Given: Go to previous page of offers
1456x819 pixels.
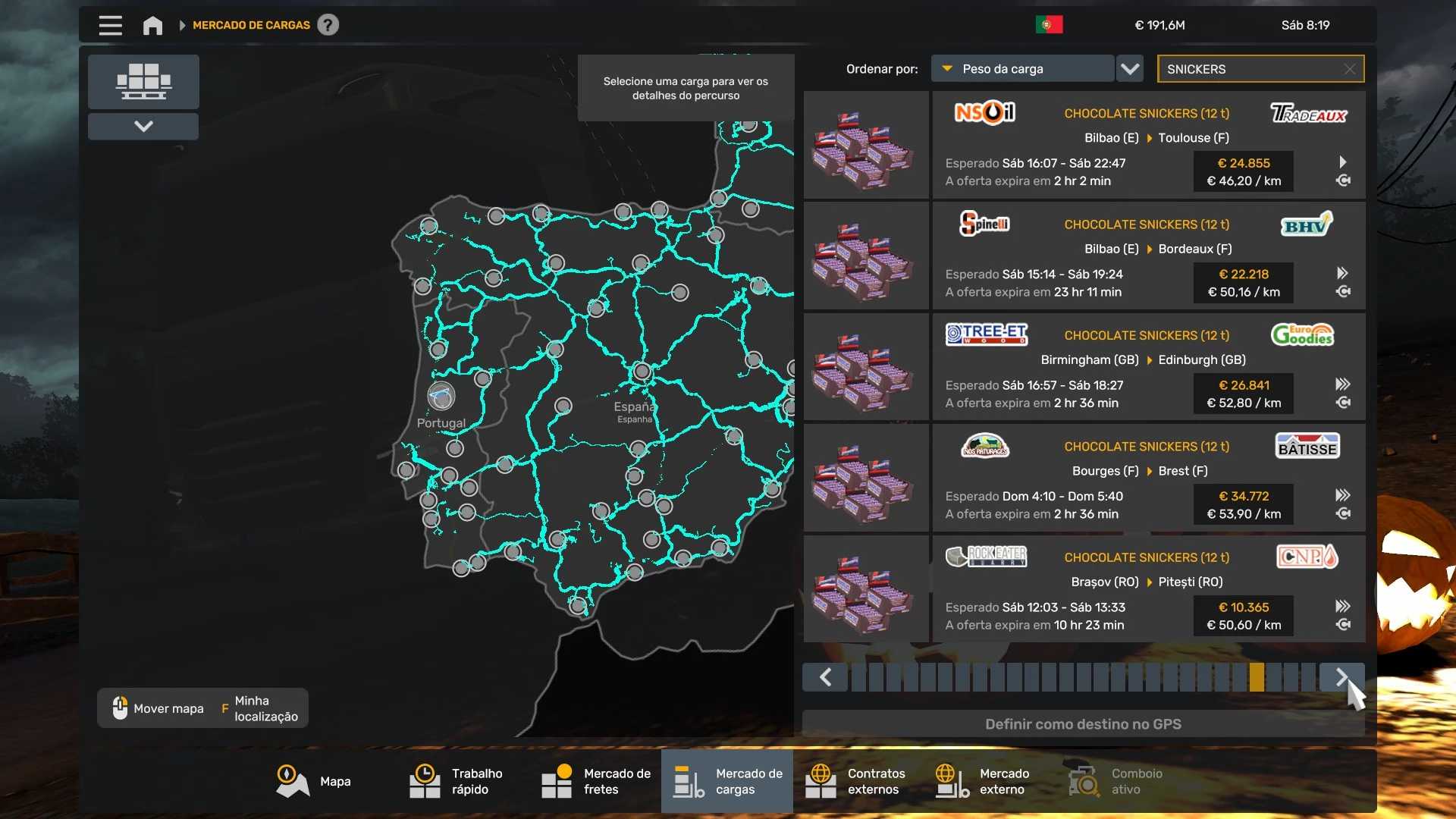Looking at the screenshot, I should pyautogui.click(x=825, y=677).
